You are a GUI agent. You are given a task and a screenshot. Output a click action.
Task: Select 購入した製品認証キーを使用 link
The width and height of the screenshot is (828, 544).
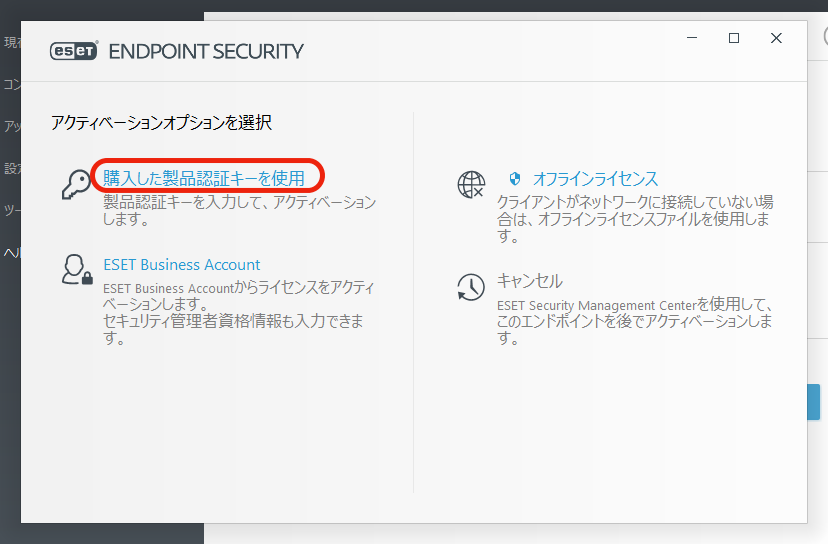coord(204,178)
